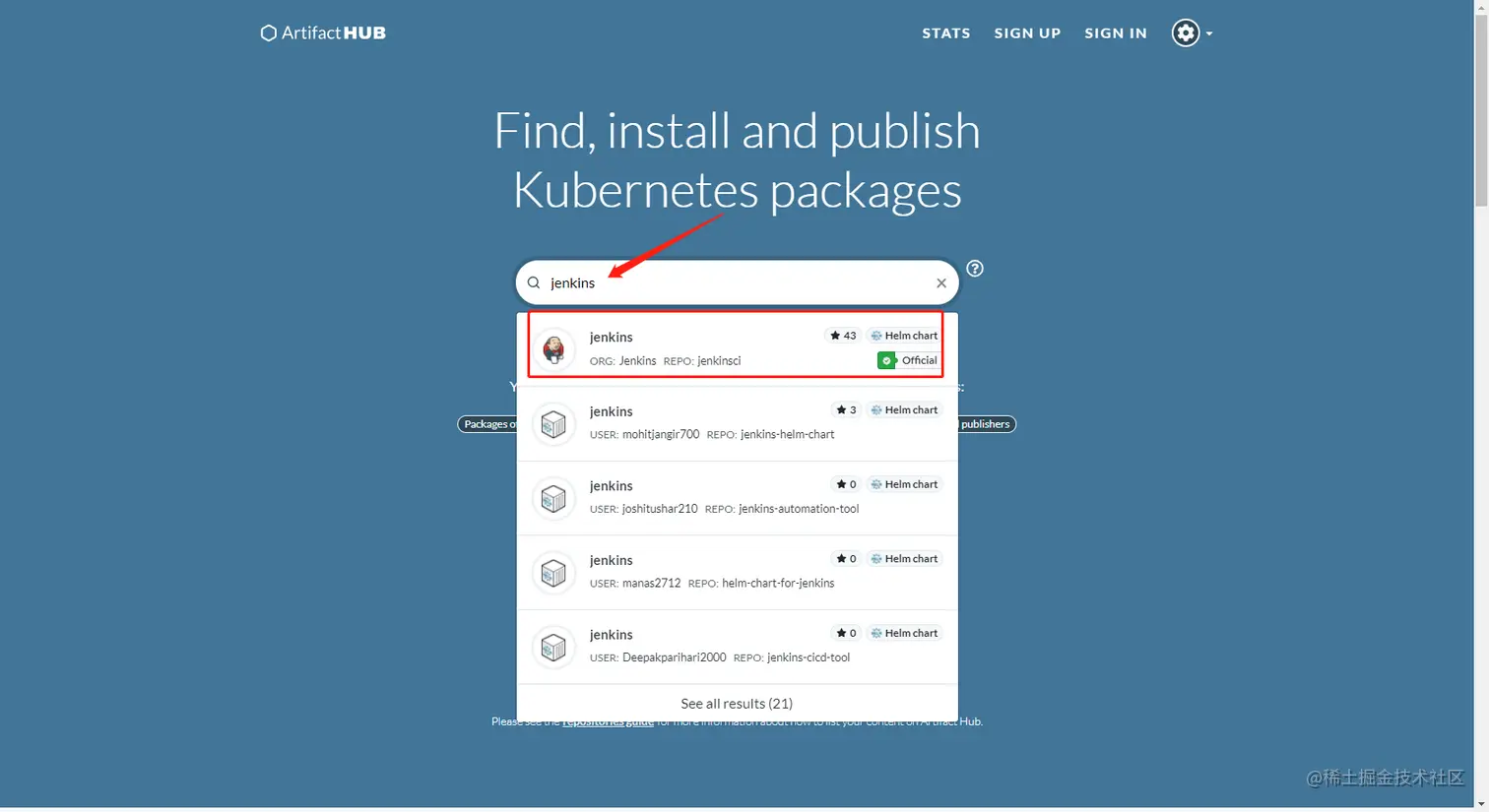
Task: Click the Packages filter pill
Action: coord(487,424)
